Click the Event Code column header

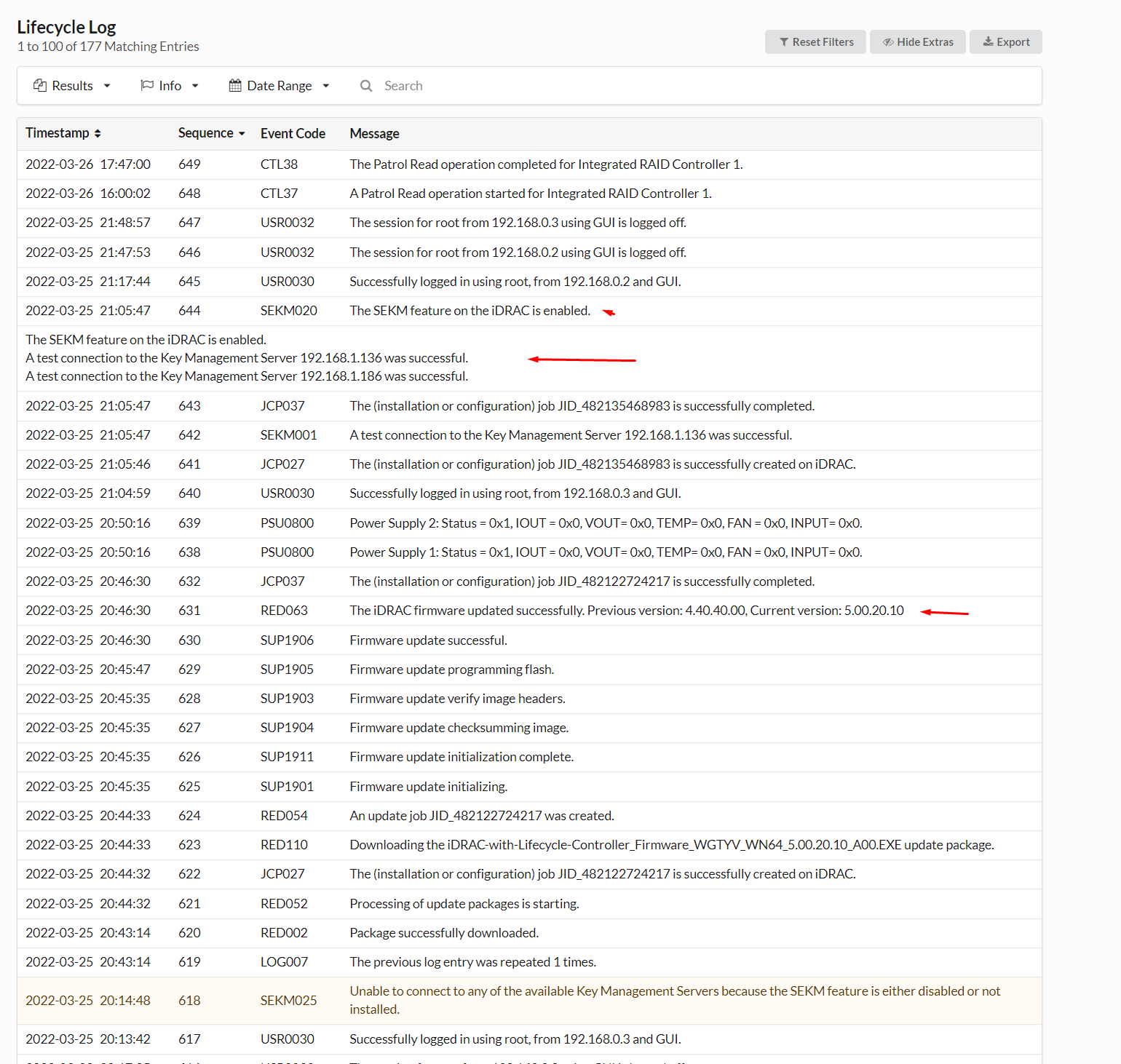[293, 133]
